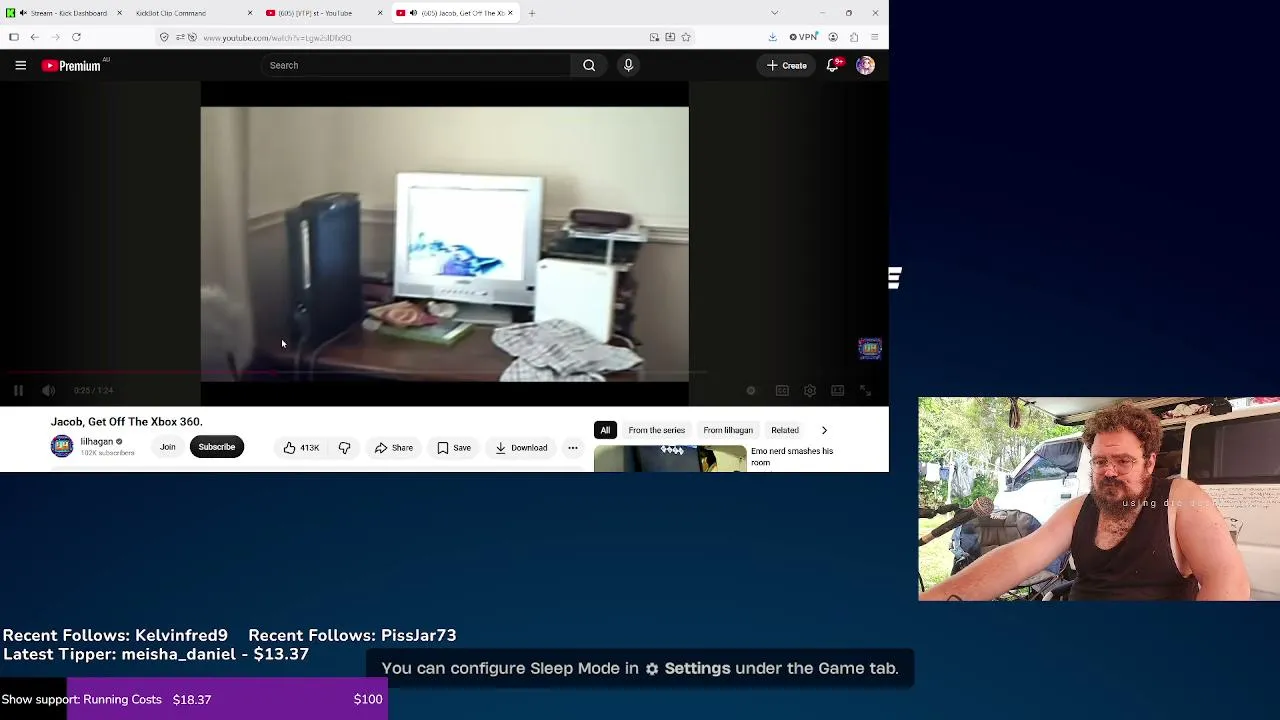Select the From lilhagan chip
Image resolution: width=1280 pixels, height=720 pixels.
728,430
